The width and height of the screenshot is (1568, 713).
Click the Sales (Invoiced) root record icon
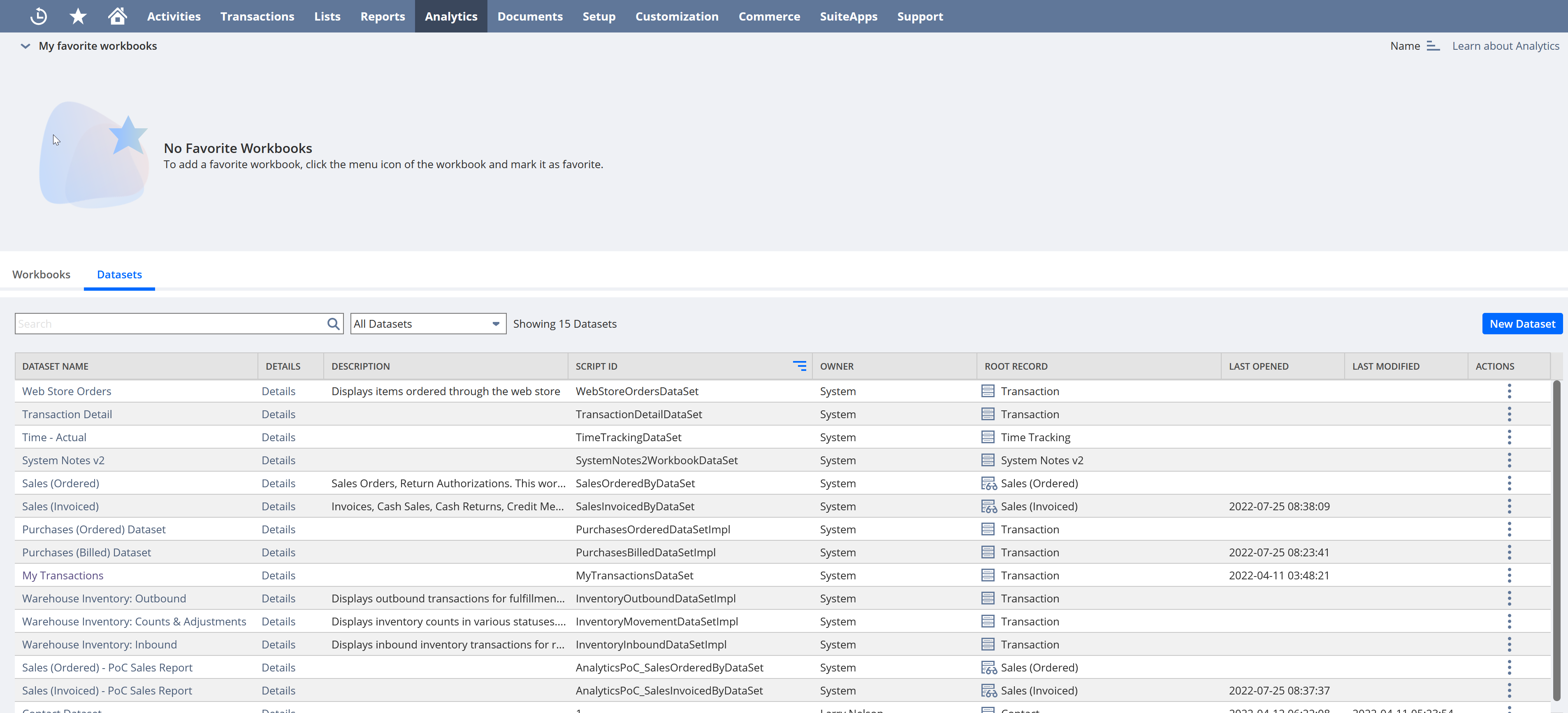coord(989,506)
